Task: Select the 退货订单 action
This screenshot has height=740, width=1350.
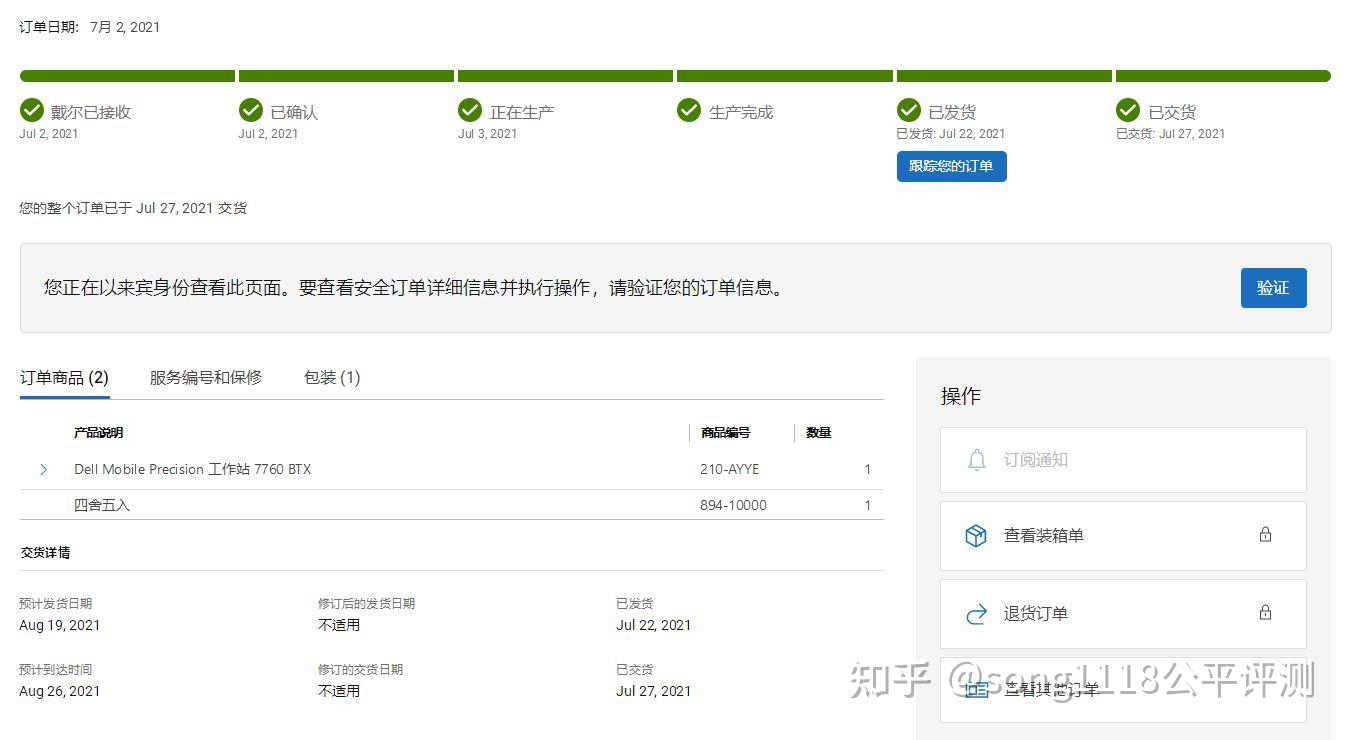Action: (x=1123, y=614)
